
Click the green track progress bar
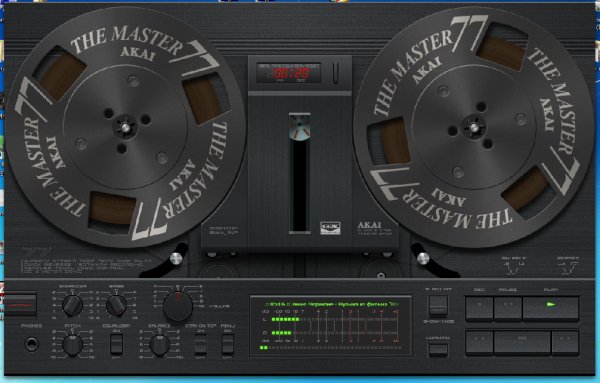331,347
